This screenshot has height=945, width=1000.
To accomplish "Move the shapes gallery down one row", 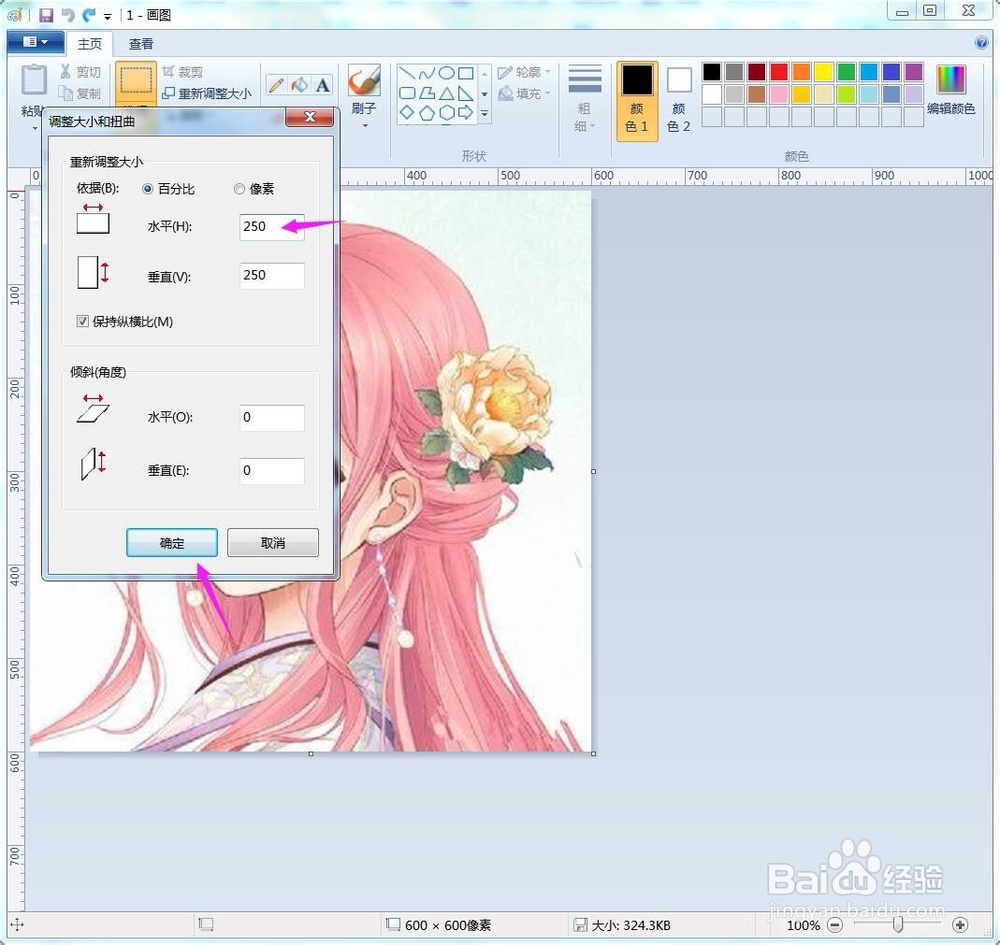I will 484,94.
